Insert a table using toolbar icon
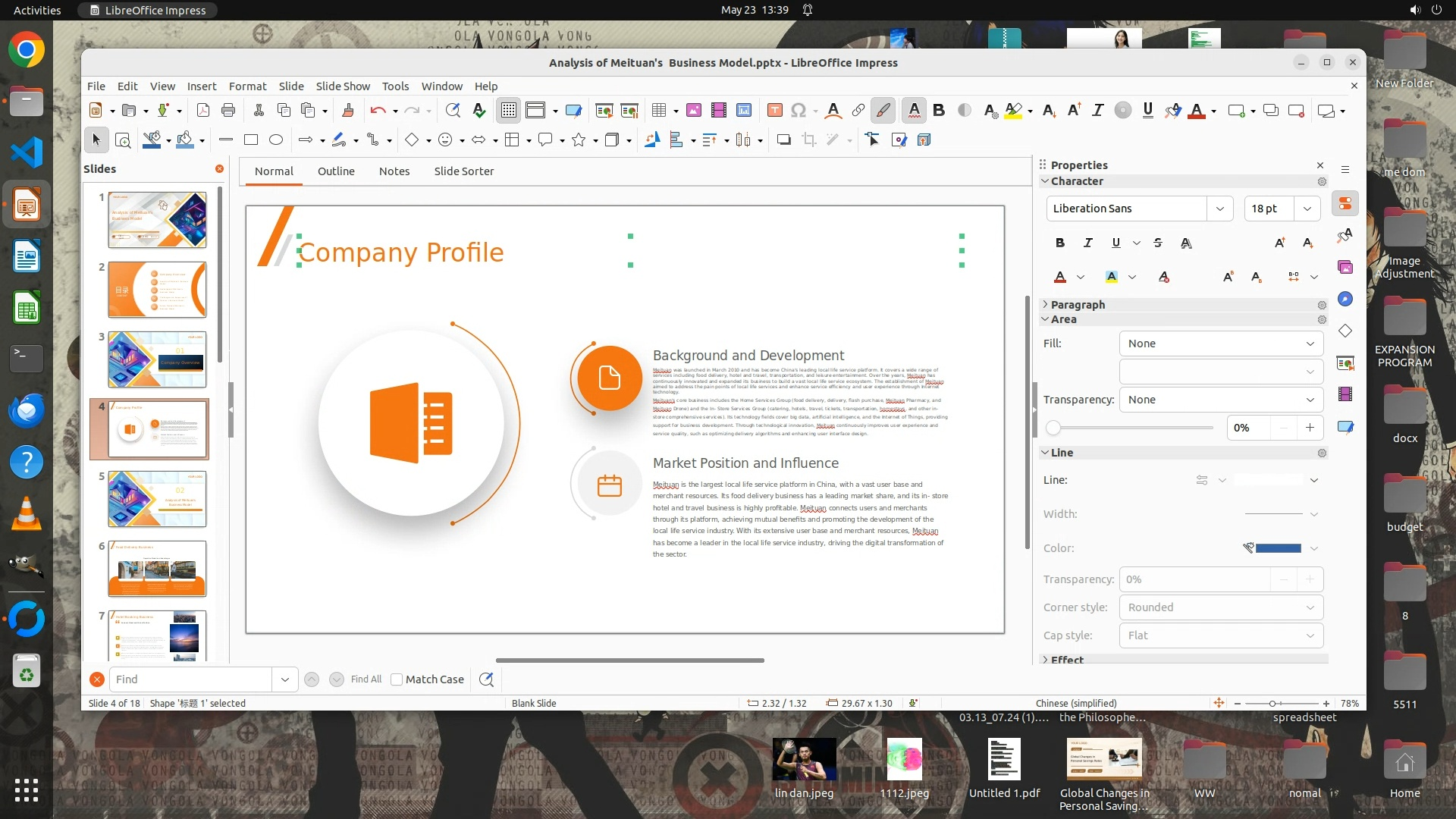The image size is (1456, 819). point(659,111)
